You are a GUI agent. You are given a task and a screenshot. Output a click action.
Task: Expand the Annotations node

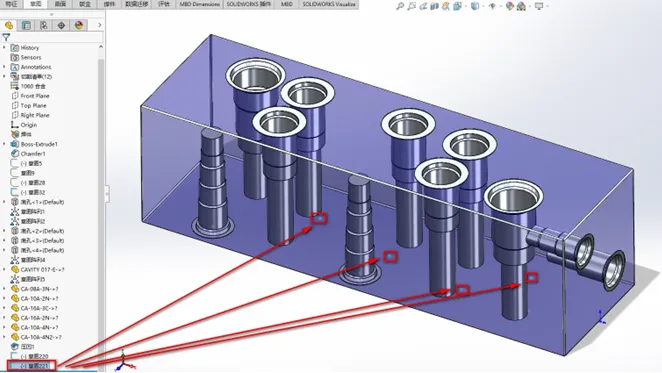coord(5,67)
